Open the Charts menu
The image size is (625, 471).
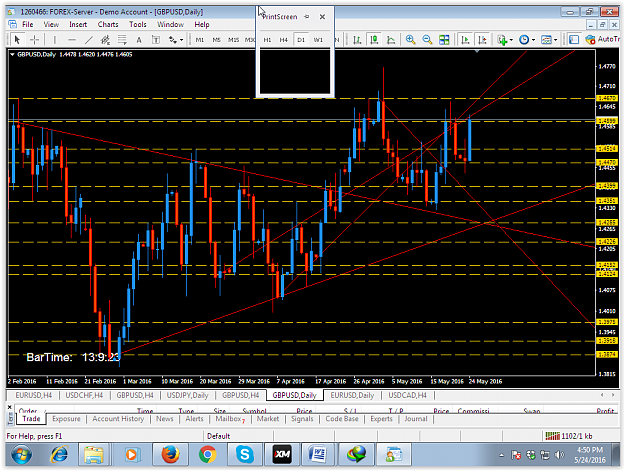108,24
